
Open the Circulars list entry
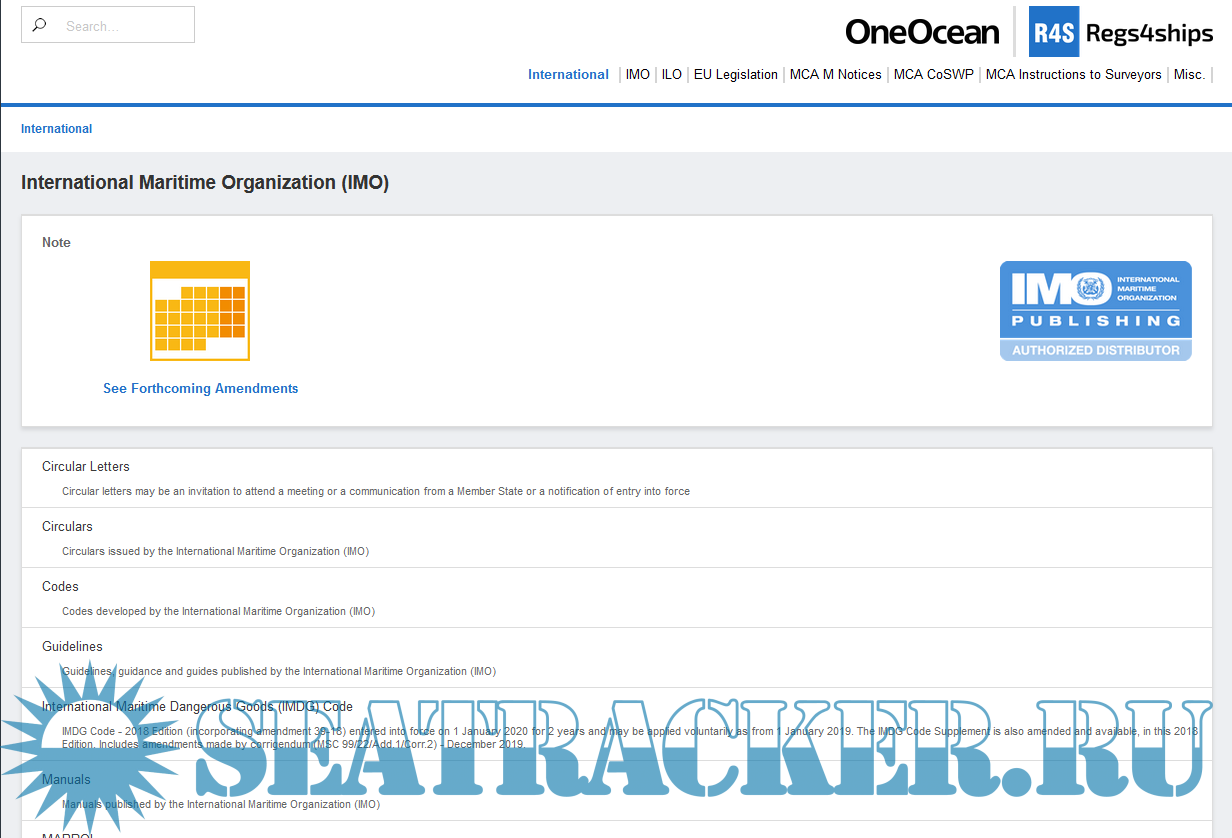point(67,526)
